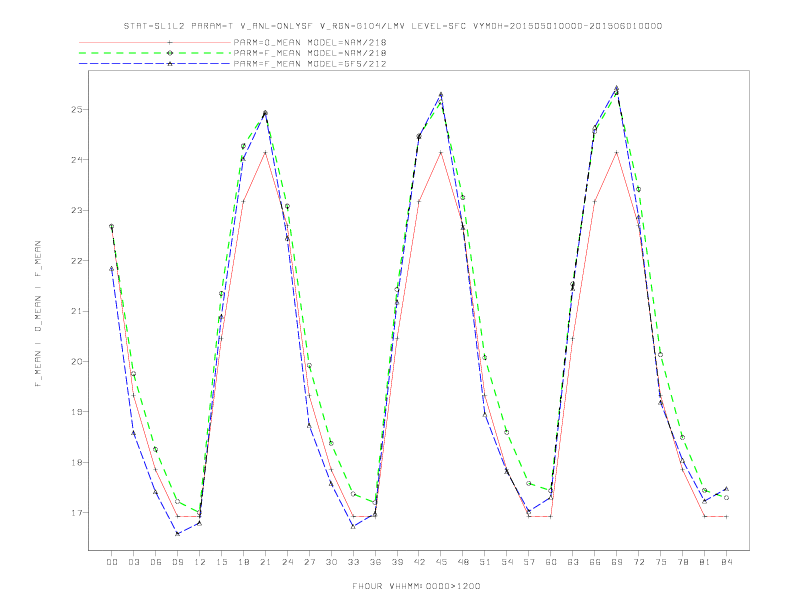Screen dimensions: 792x612
Task: Click x-axis tick label 60
Action: pos(551,562)
